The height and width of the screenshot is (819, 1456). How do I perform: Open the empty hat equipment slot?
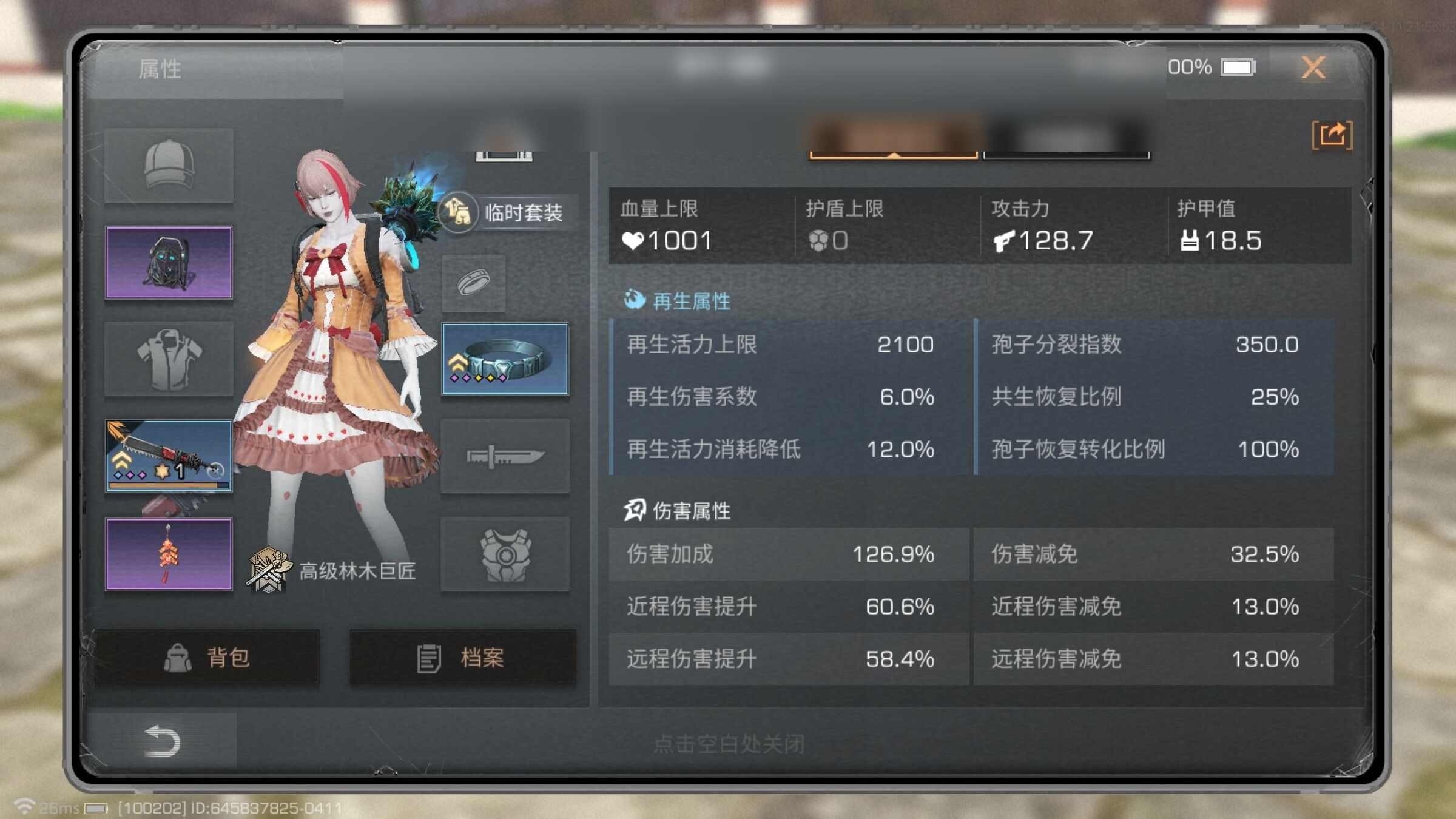pyautogui.click(x=169, y=165)
